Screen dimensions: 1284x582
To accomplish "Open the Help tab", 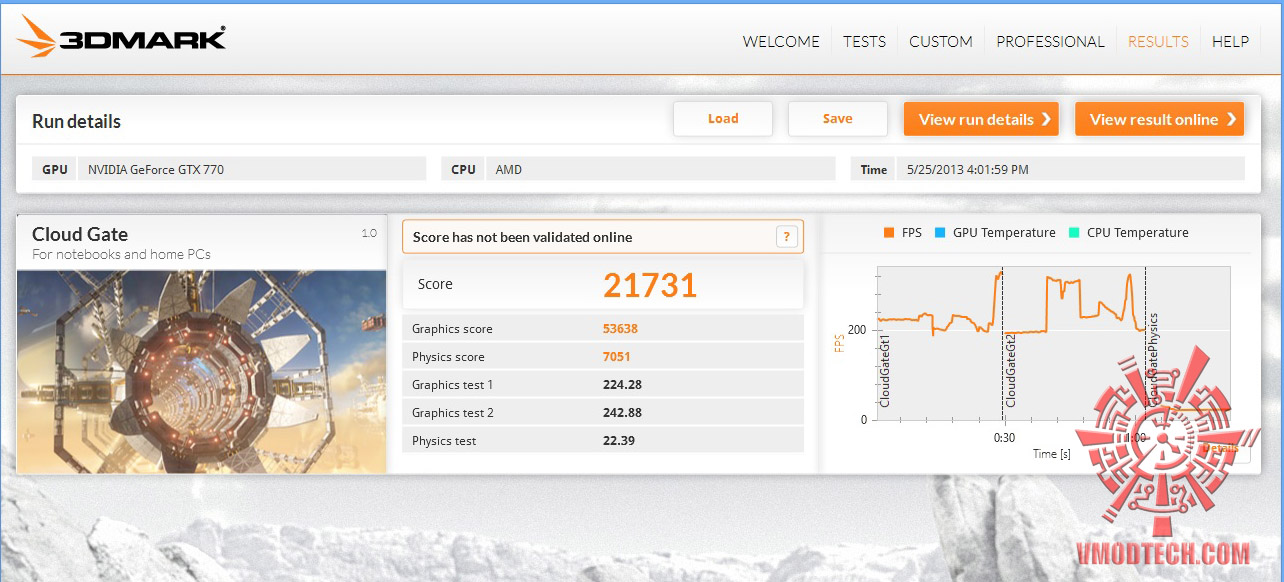I will [x=1230, y=42].
